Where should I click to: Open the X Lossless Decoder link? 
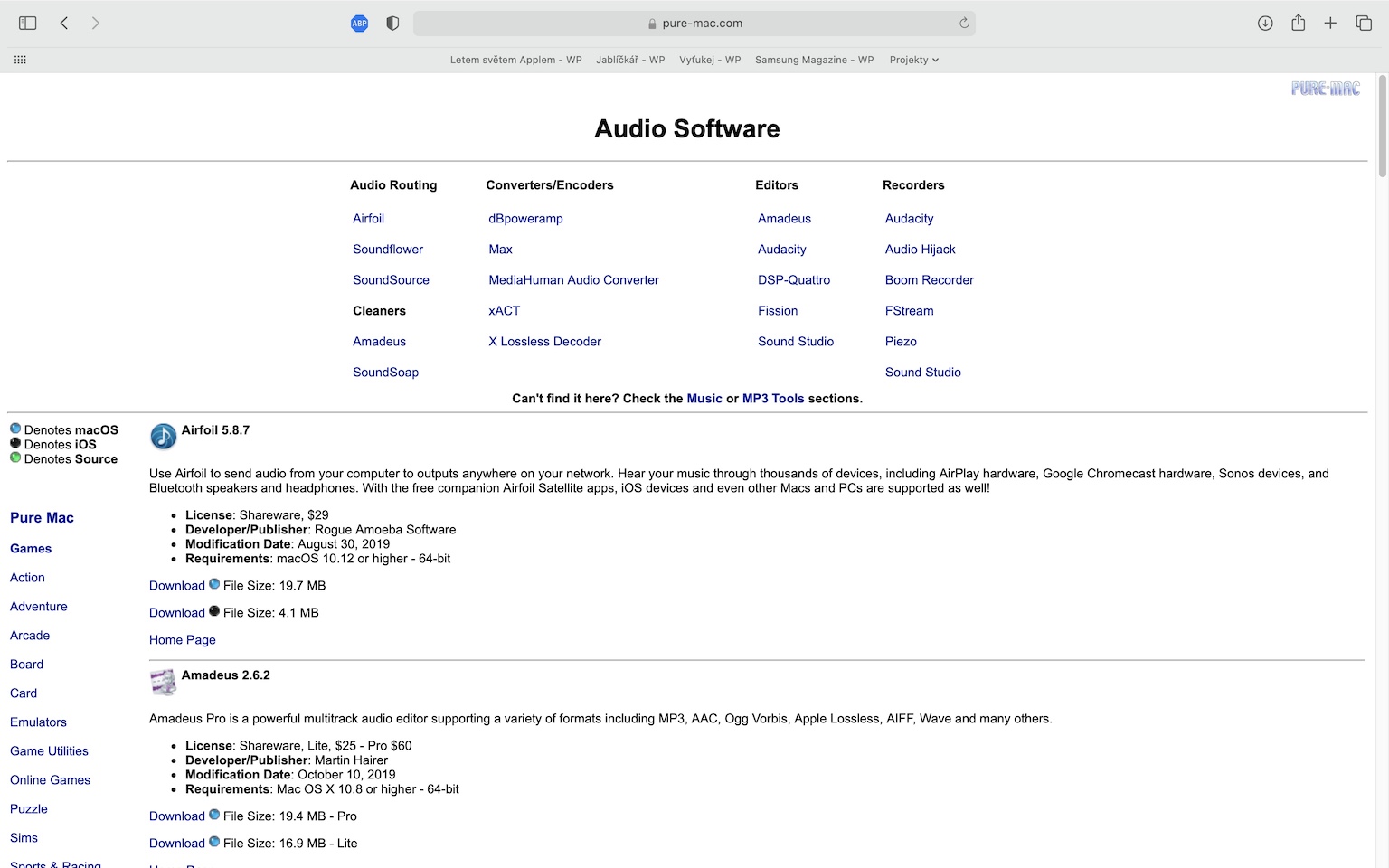tap(544, 342)
